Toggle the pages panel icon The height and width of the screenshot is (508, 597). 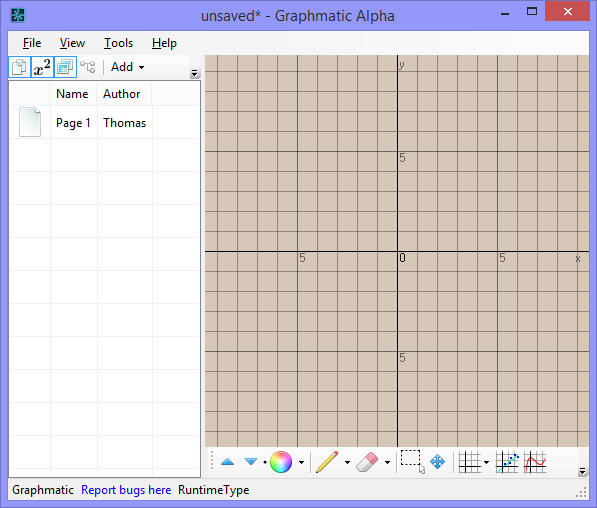point(19,67)
